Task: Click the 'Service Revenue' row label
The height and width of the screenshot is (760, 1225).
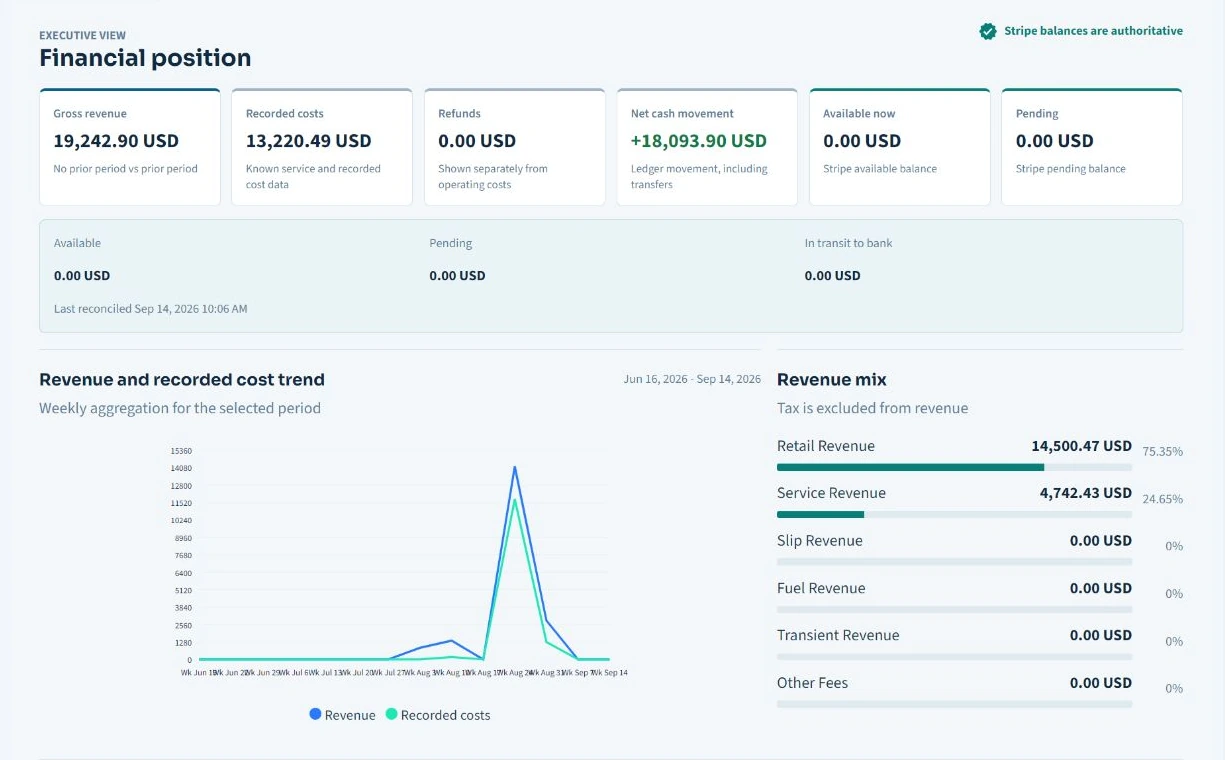Action: (x=831, y=493)
